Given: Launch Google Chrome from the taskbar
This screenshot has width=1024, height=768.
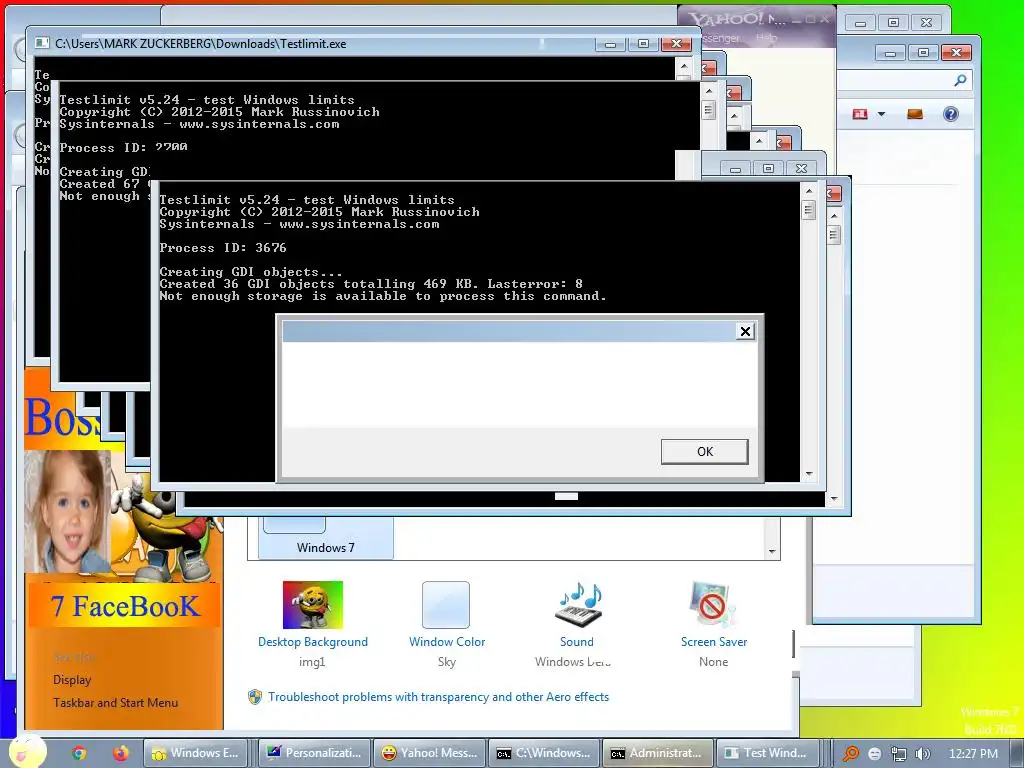Looking at the screenshot, I should (x=79, y=753).
